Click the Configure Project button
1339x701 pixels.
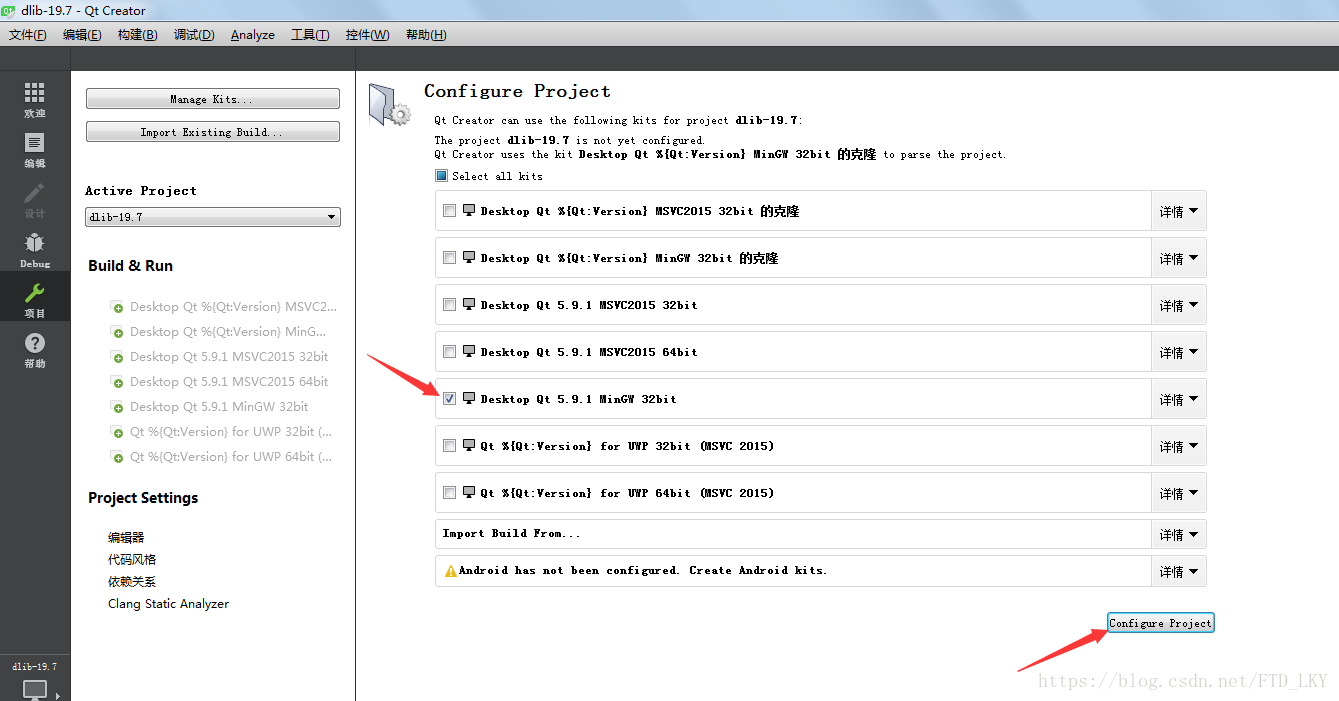tap(1160, 623)
